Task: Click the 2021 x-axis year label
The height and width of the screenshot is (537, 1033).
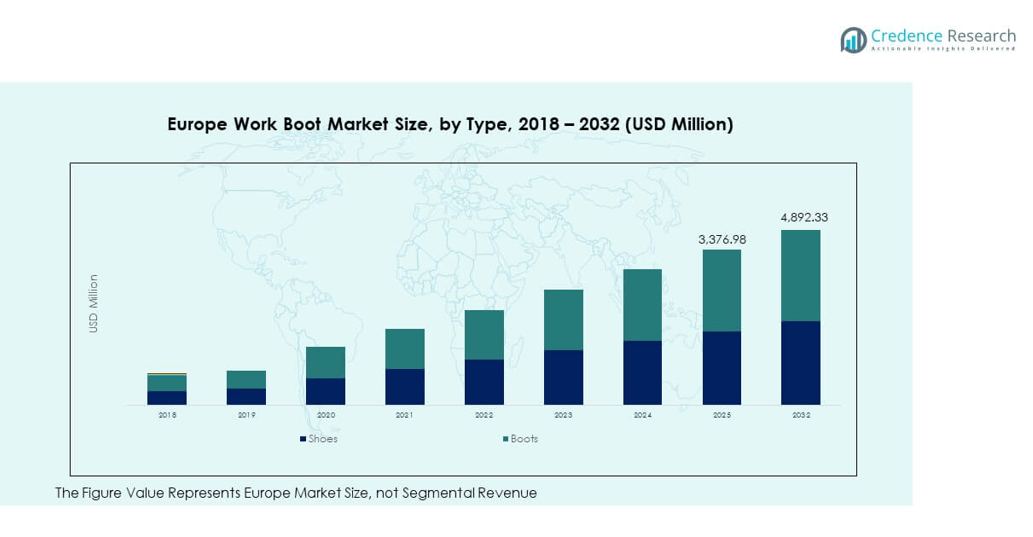Action: coord(404,414)
